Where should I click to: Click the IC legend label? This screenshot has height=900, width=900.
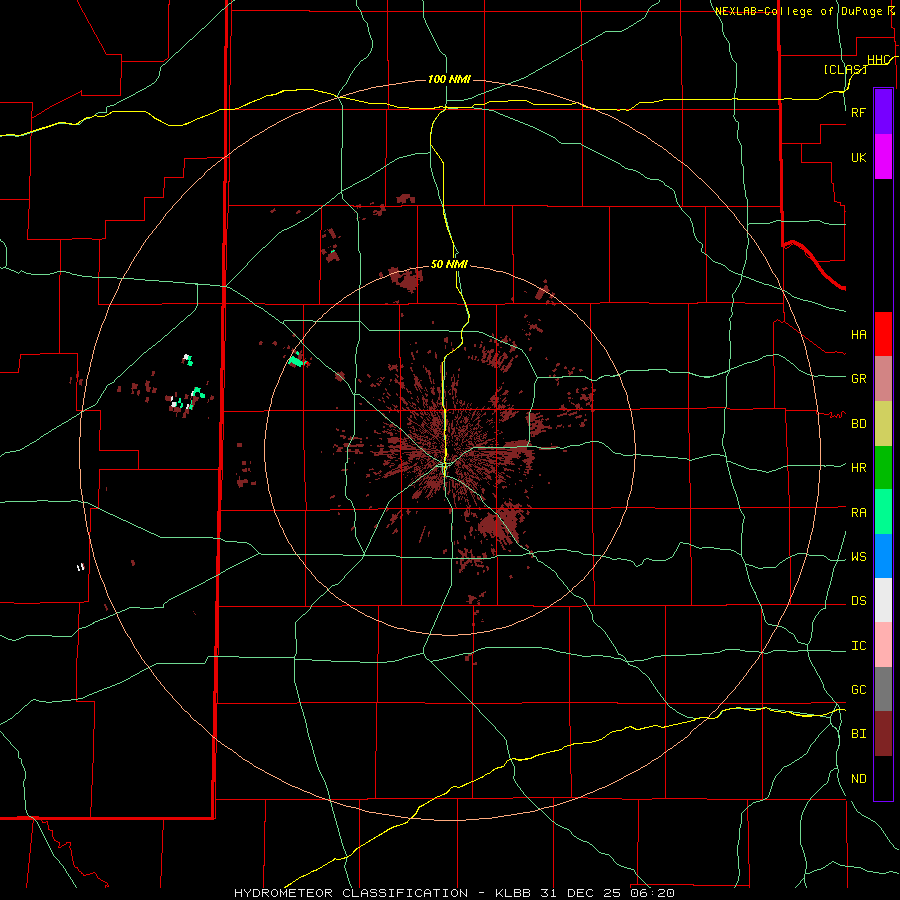[x=858, y=646]
